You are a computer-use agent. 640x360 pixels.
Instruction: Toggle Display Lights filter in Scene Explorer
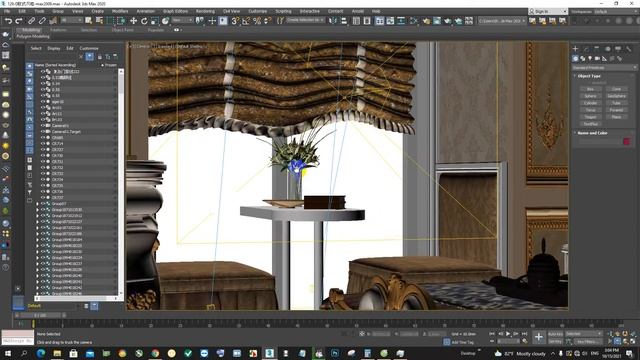[29, 81]
